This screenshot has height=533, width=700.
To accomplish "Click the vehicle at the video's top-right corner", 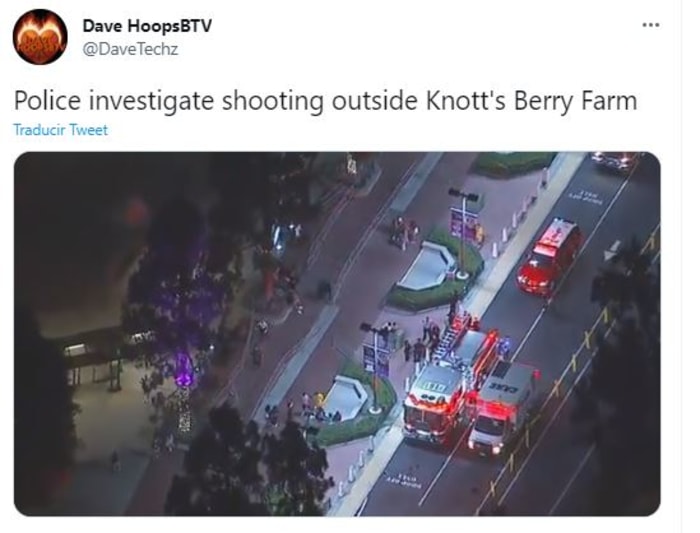I will click(x=613, y=160).
